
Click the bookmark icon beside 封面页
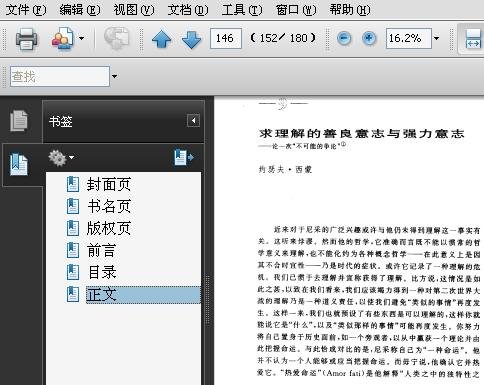coord(73,184)
